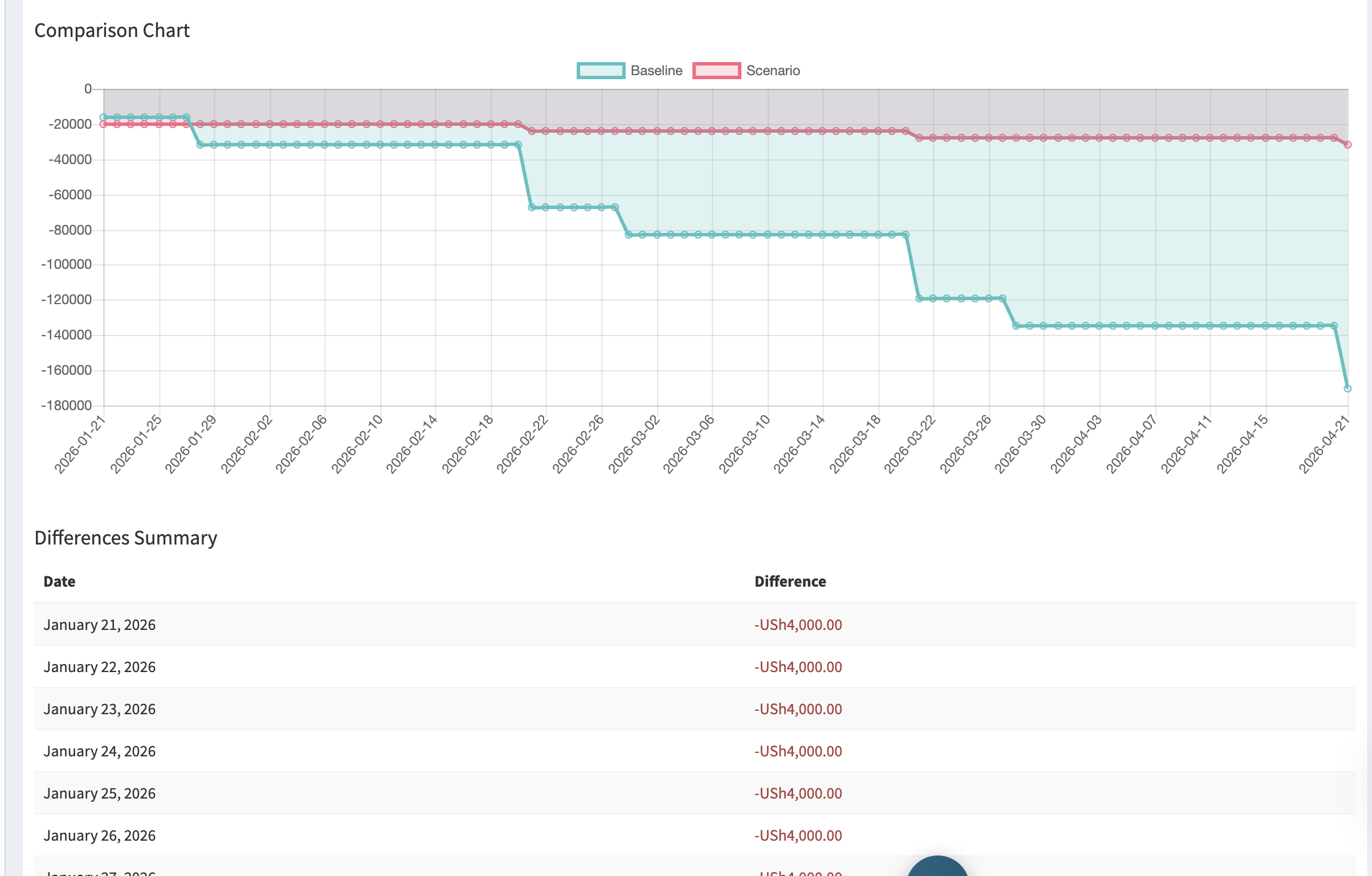
Task: Click the Date column header
Action: click(x=59, y=582)
